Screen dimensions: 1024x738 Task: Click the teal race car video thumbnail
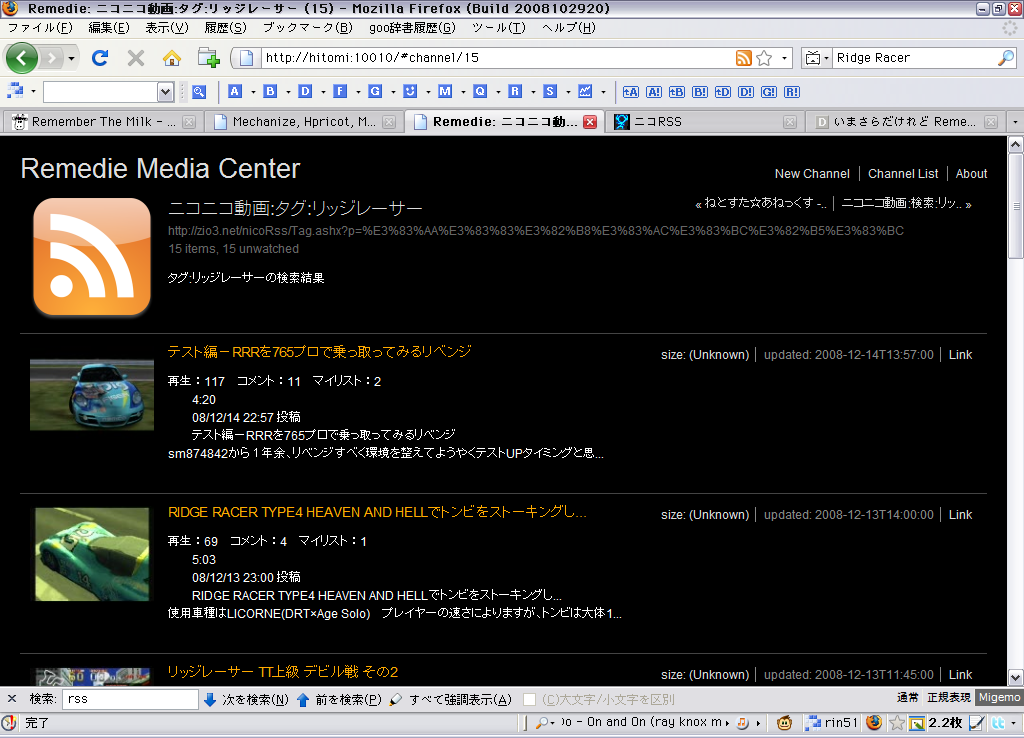(92, 554)
